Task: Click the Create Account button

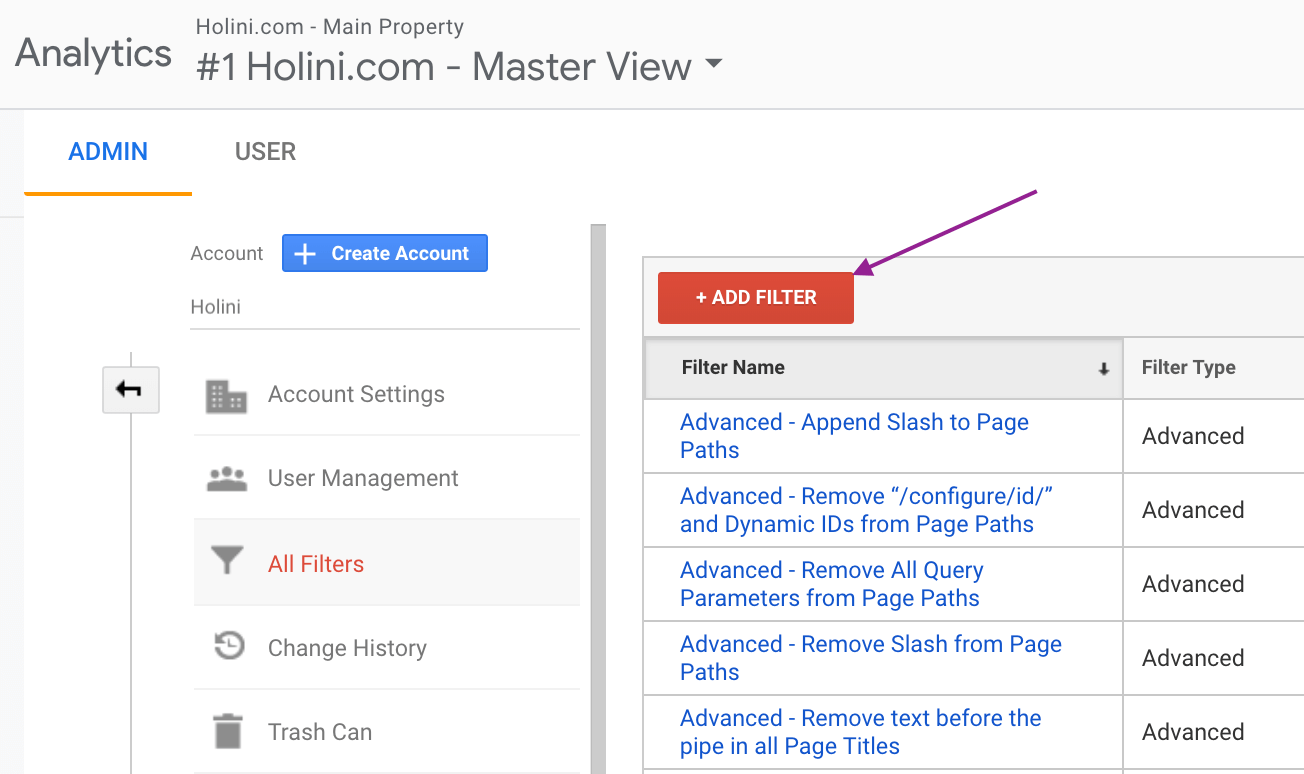Action: click(x=385, y=253)
